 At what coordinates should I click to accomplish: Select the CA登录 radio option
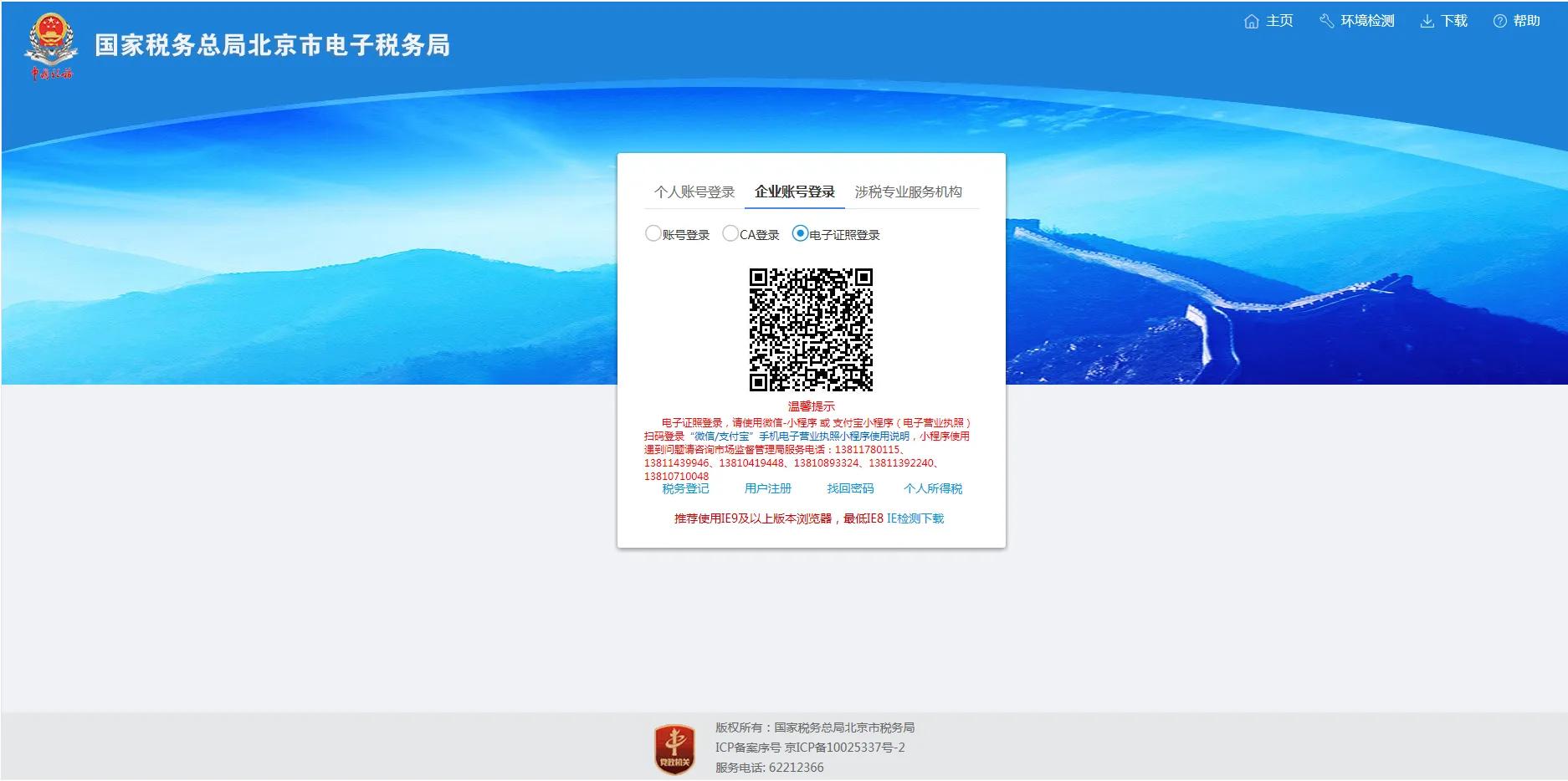point(730,234)
